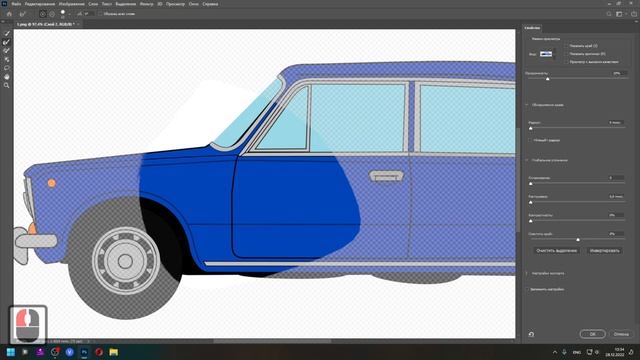Click the search icon at top right
This screenshot has height=360, width=640.
609,14
